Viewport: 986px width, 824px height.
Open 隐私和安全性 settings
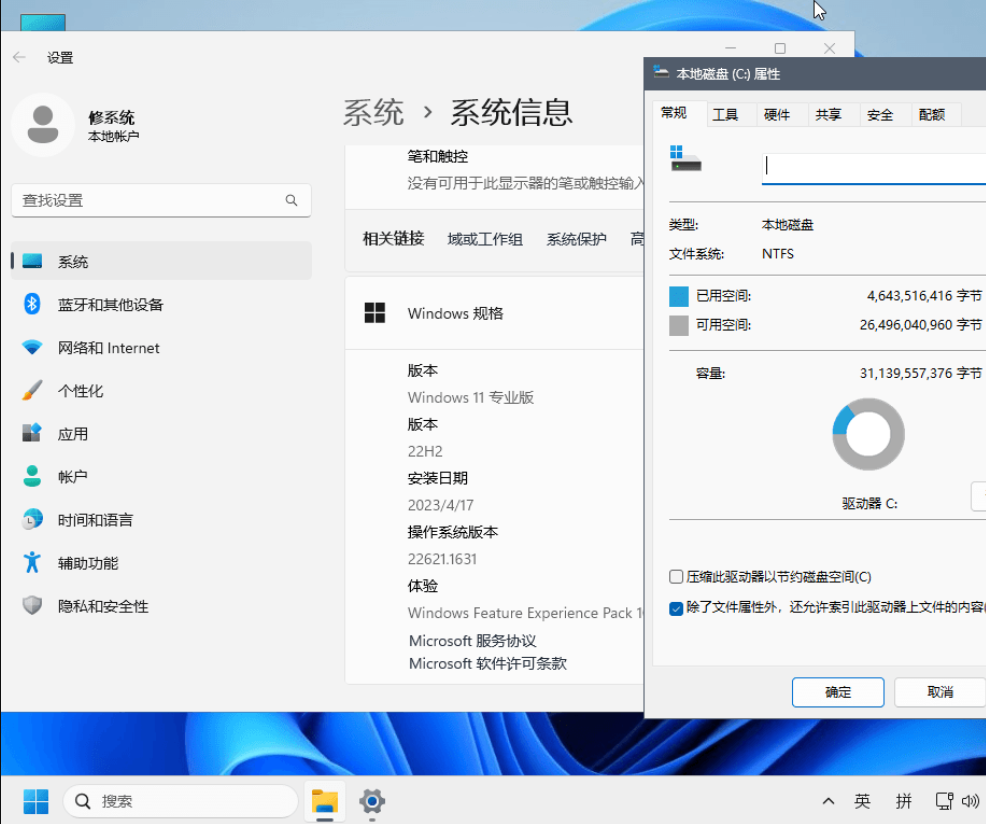(162, 606)
